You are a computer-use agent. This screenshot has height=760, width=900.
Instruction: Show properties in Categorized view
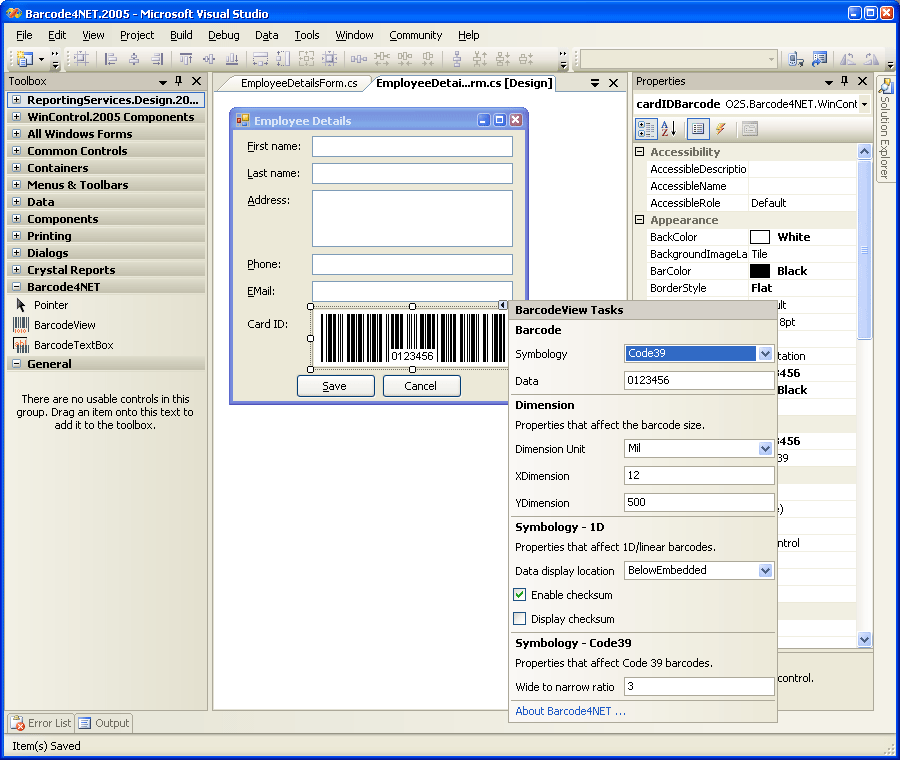click(x=646, y=129)
